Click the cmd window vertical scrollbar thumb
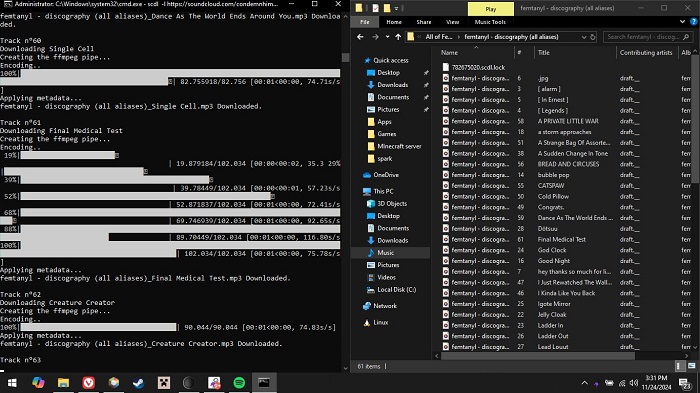The height and width of the screenshot is (393, 700). tap(345, 57)
